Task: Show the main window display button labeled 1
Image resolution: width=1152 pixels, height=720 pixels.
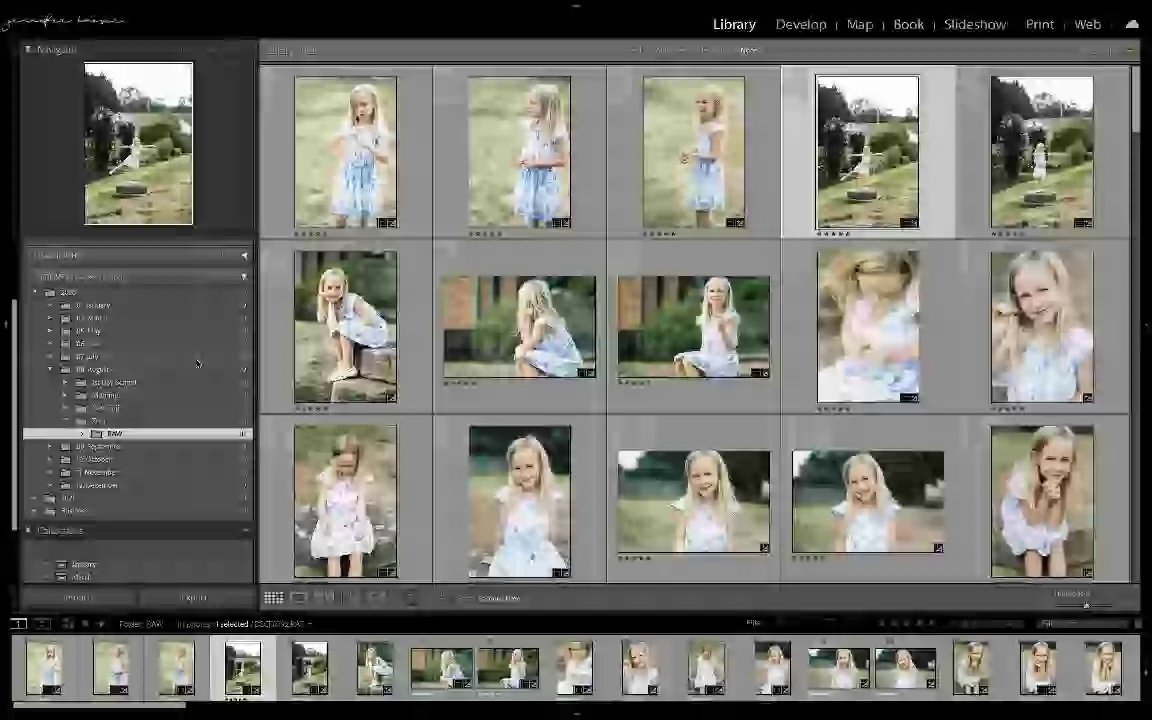Action: click(18, 624)
